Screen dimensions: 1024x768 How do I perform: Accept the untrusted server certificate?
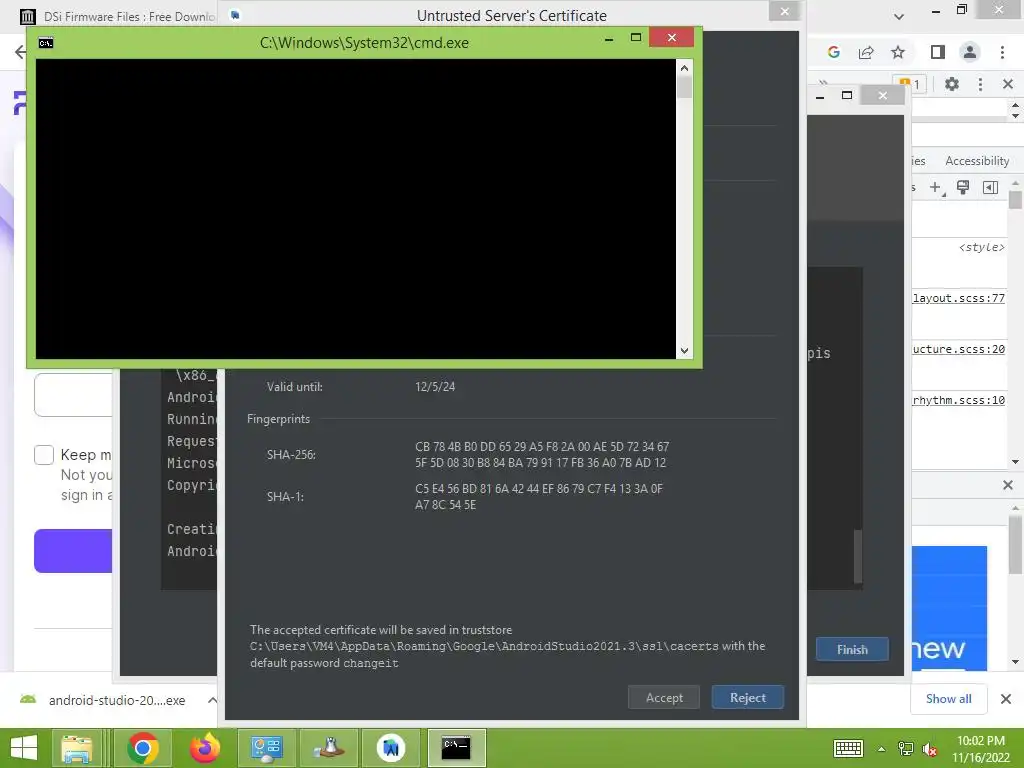(664, 697)
